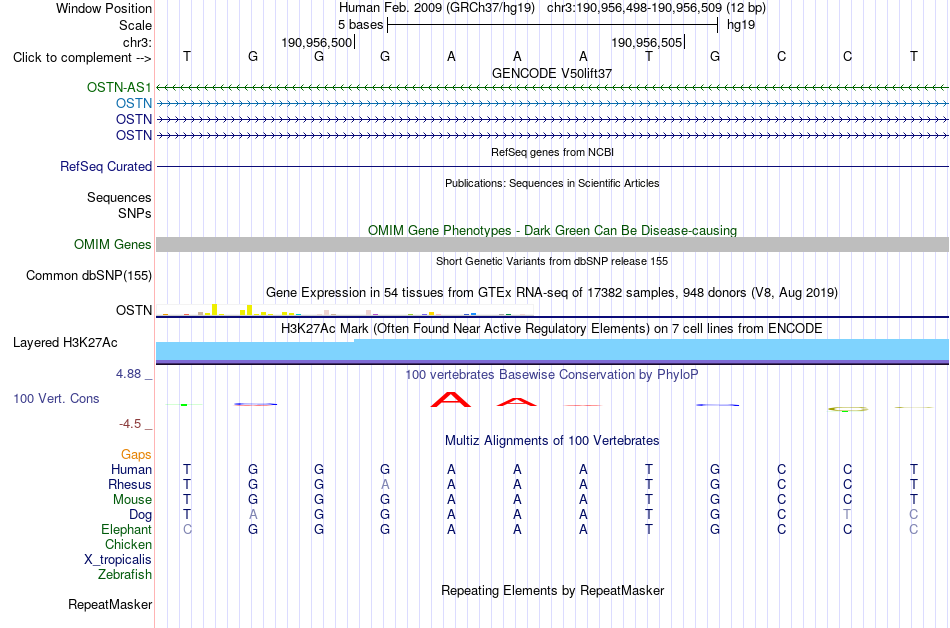This screenshot has height=628, width=950.
Task: Click the faded A in Dog row
Action: click(x=253, y=515)
